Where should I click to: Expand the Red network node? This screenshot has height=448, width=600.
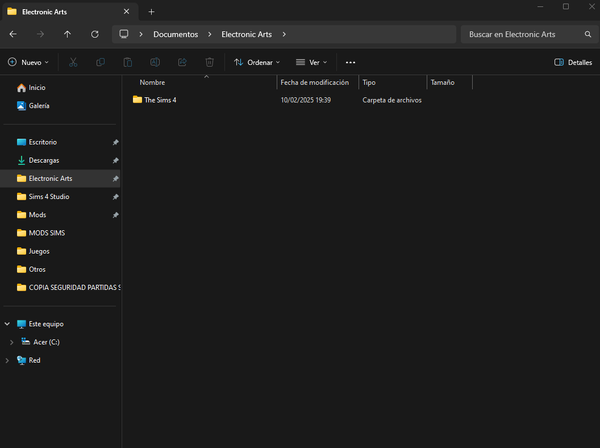(x=7, y=360)
